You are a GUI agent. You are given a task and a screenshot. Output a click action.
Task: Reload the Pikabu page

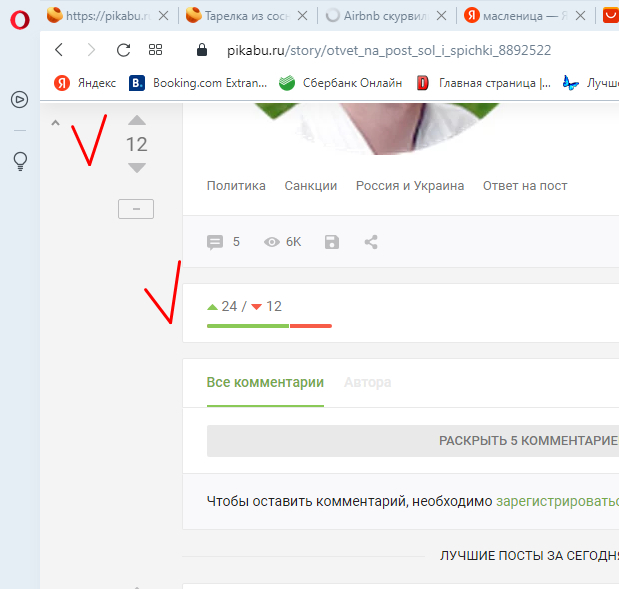[x=124, y=50]
